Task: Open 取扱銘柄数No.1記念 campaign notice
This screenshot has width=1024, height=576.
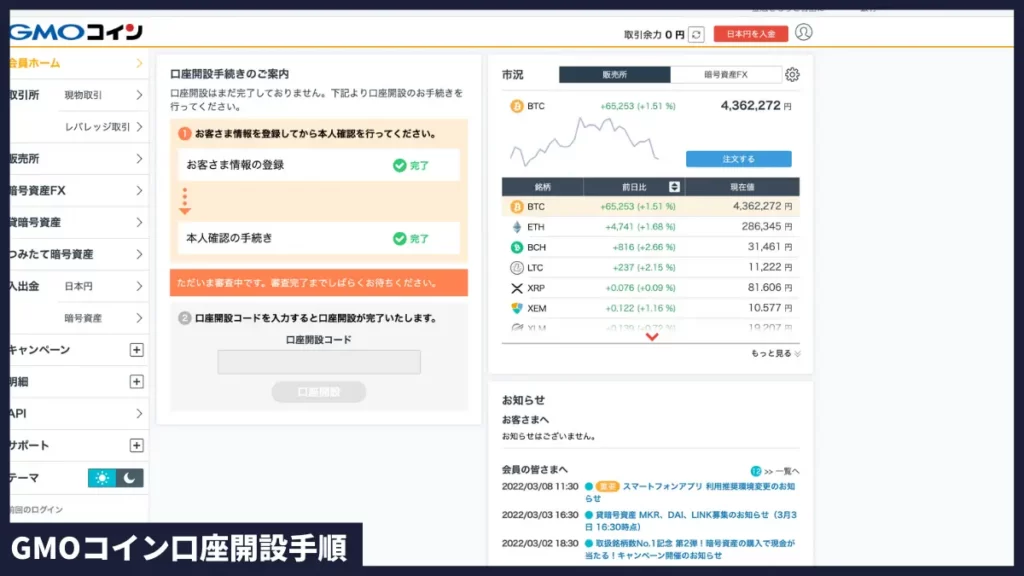Action: [690, 549]
